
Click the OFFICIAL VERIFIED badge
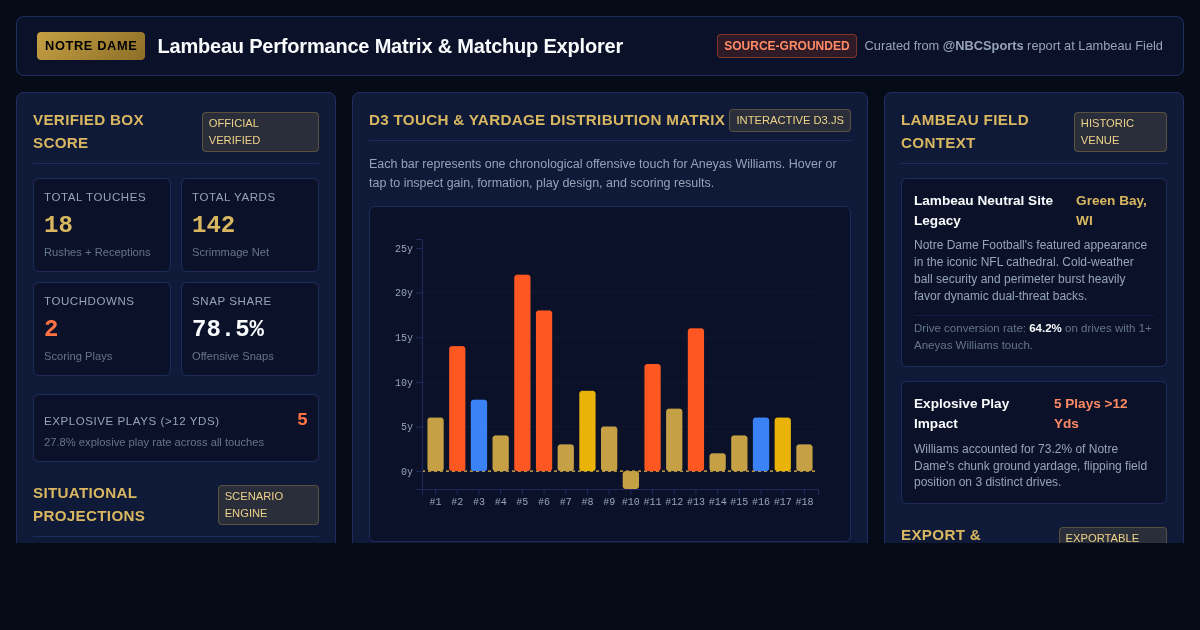(x=260, y=132)
